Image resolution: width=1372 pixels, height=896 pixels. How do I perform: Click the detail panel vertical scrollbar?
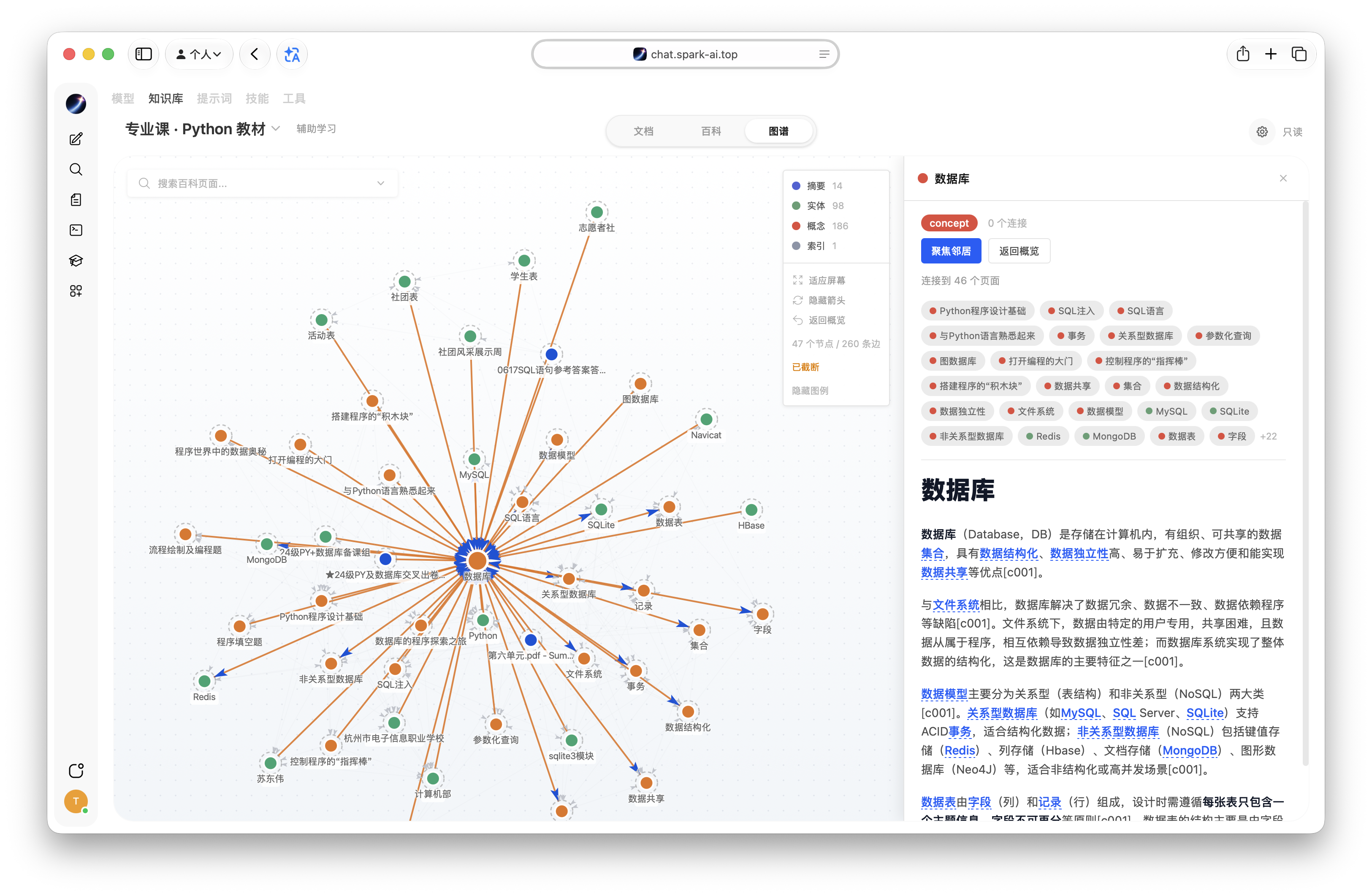tap(1305, 483)
